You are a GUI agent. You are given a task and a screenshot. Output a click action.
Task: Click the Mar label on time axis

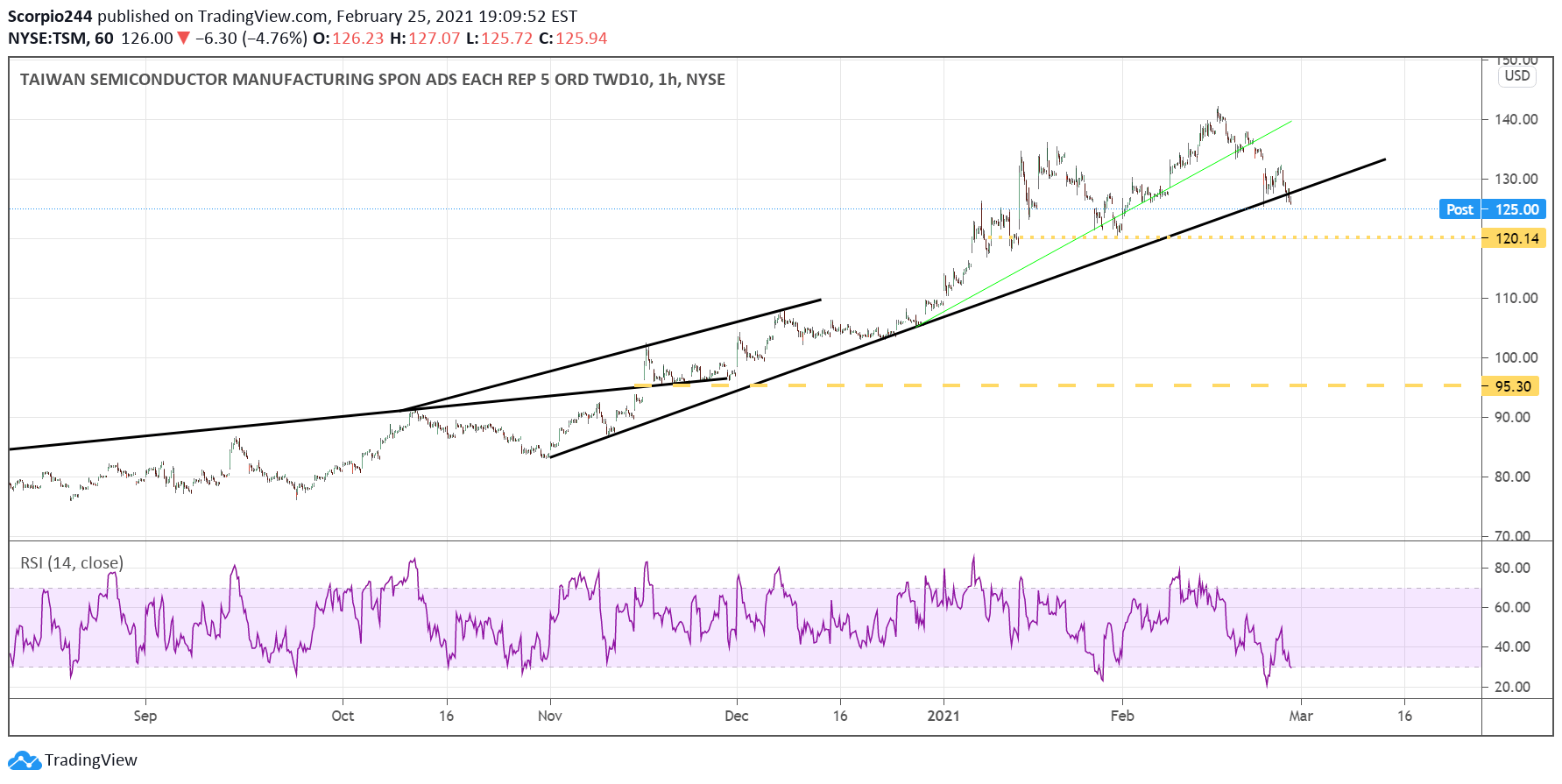coord(1301,716)
